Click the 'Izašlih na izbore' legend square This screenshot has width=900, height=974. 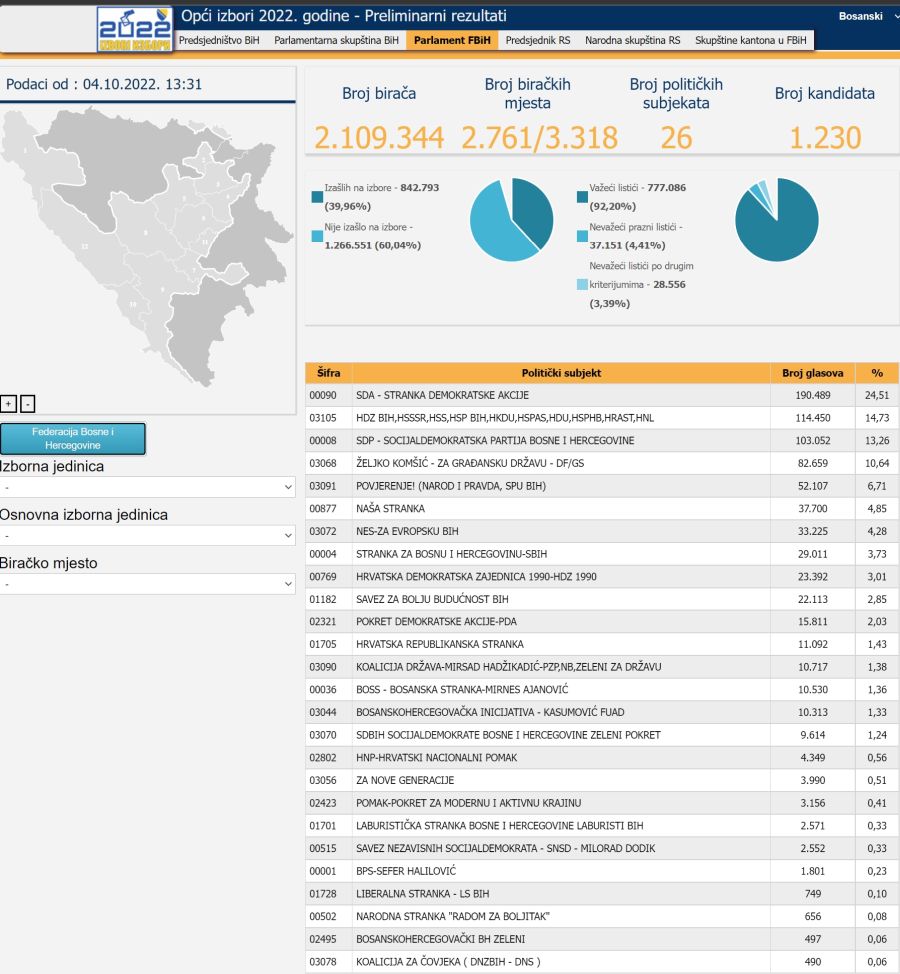317,197
